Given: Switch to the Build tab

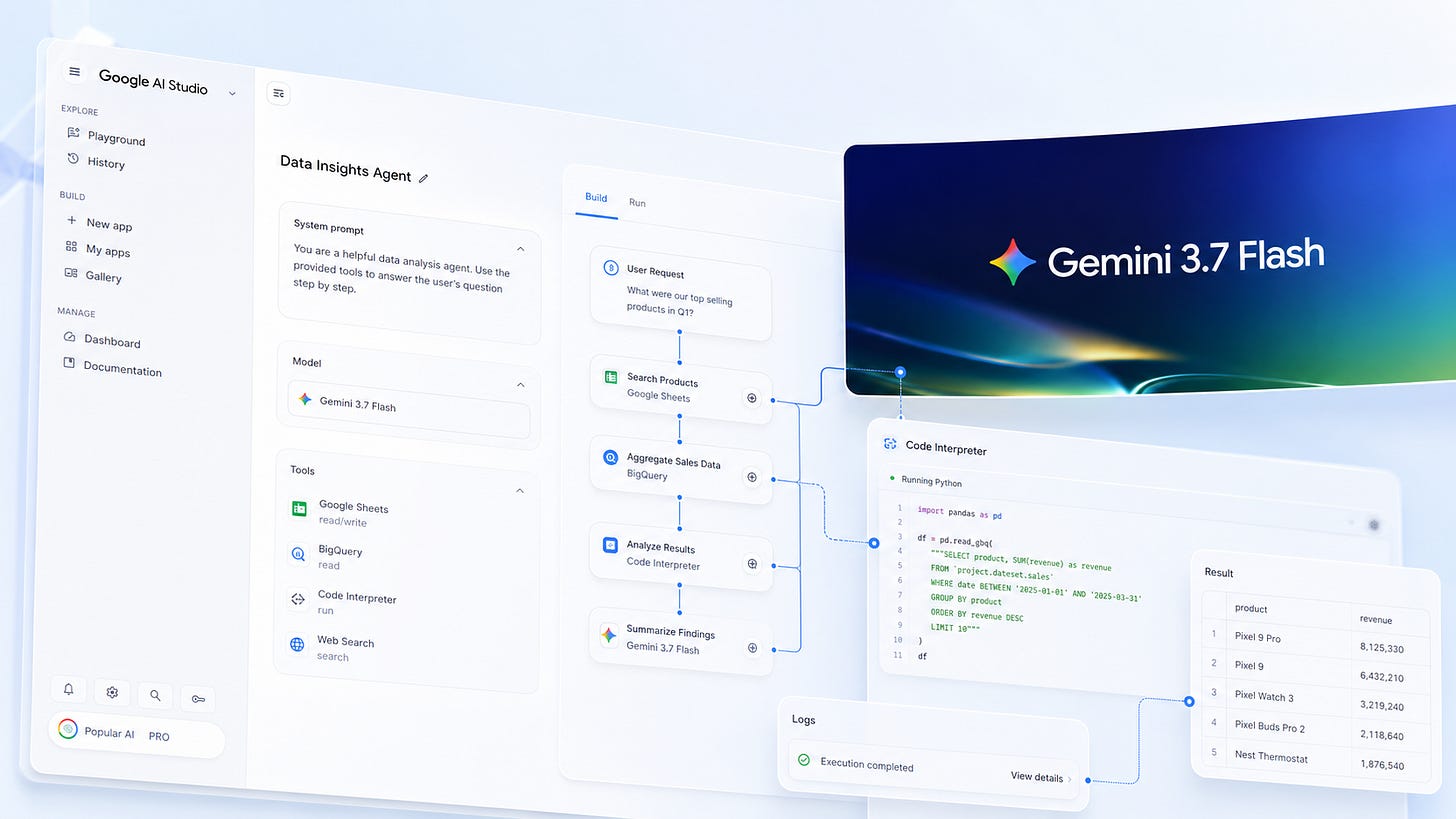Looking at the screenshot, I should point(596,197).
